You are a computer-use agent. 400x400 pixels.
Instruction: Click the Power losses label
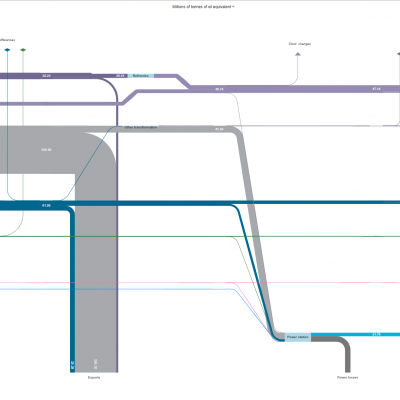pos(348,377)
